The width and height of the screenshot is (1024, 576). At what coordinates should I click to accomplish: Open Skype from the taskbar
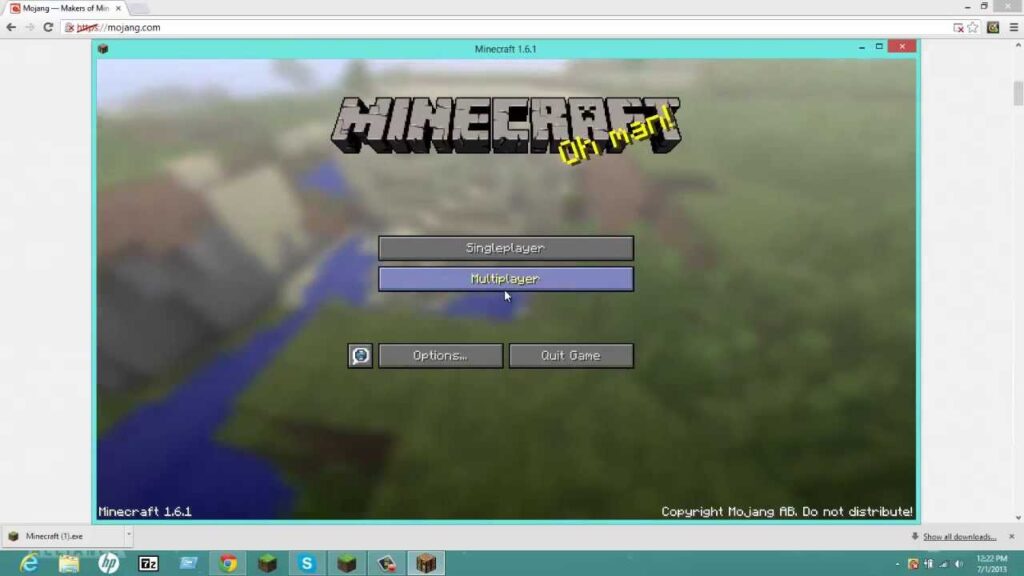click(x=307, y=563)
